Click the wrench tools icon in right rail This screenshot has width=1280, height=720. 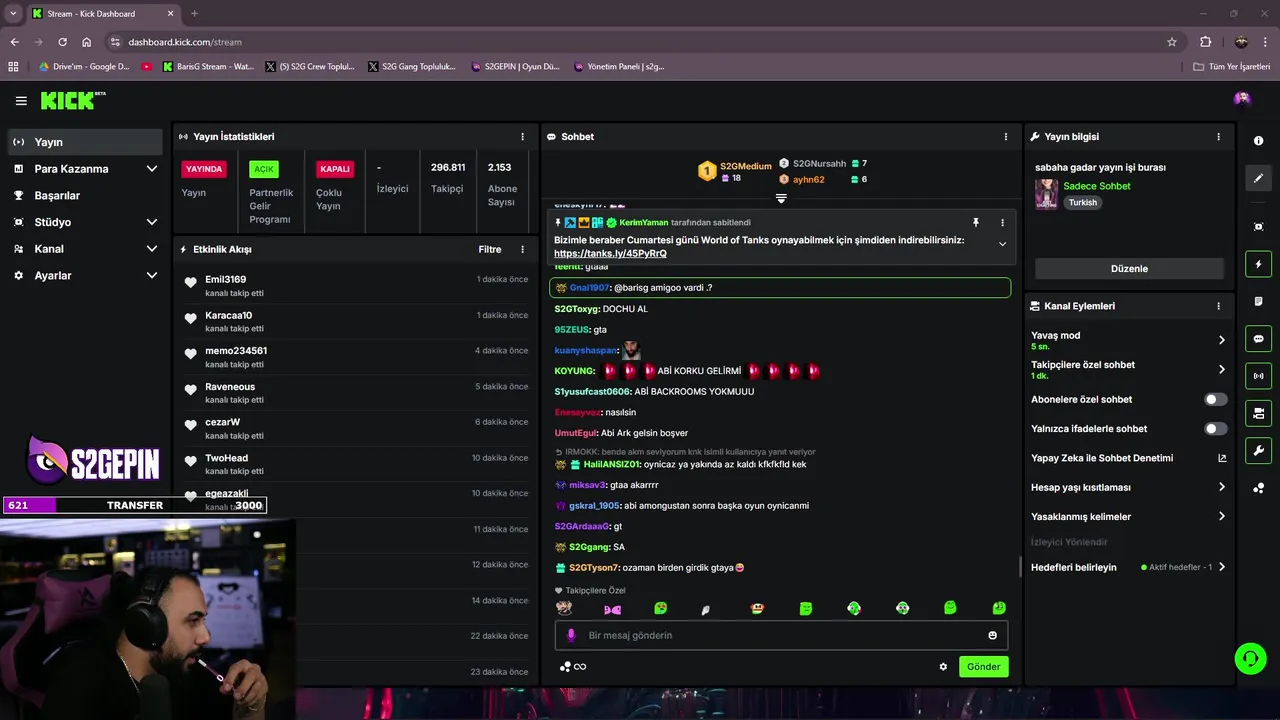(x=1258, y=450)
